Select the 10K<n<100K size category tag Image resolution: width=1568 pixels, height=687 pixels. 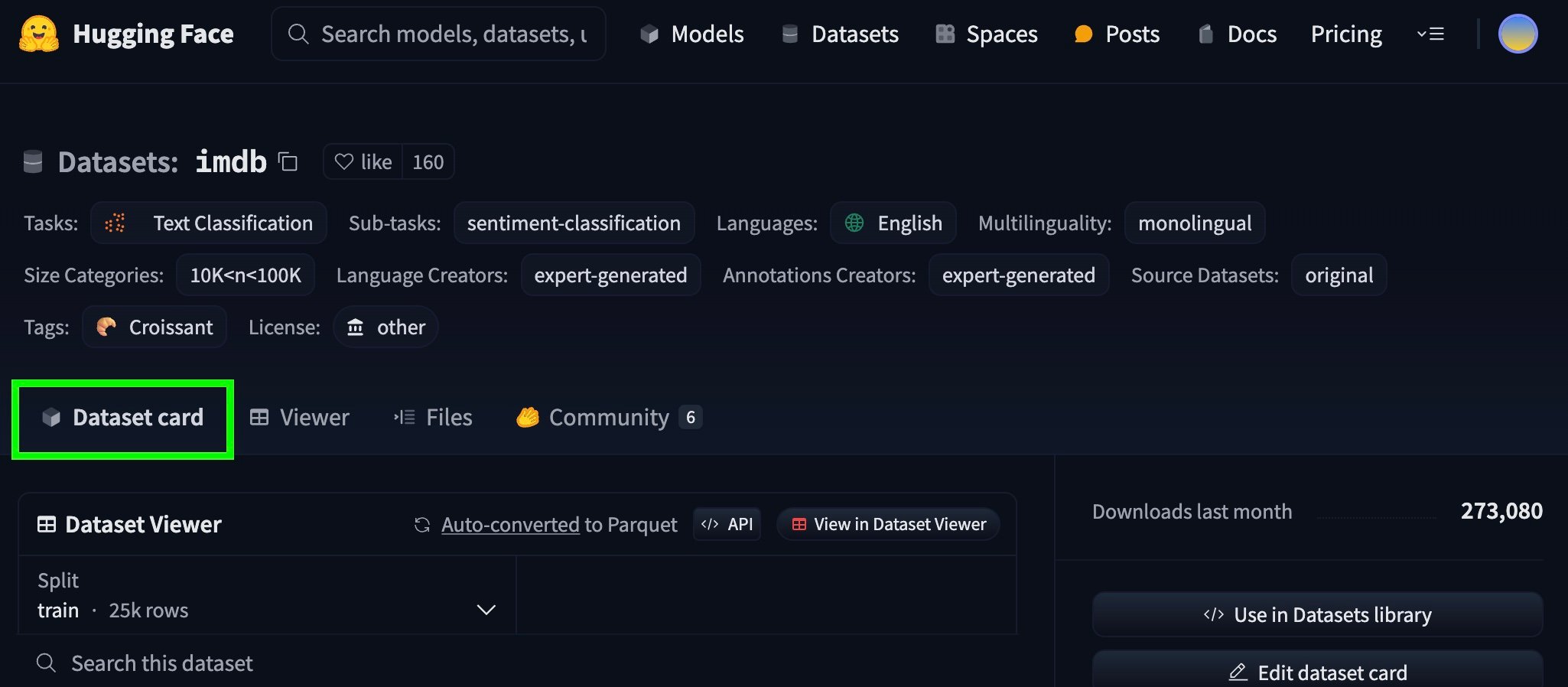coord(246,275)
